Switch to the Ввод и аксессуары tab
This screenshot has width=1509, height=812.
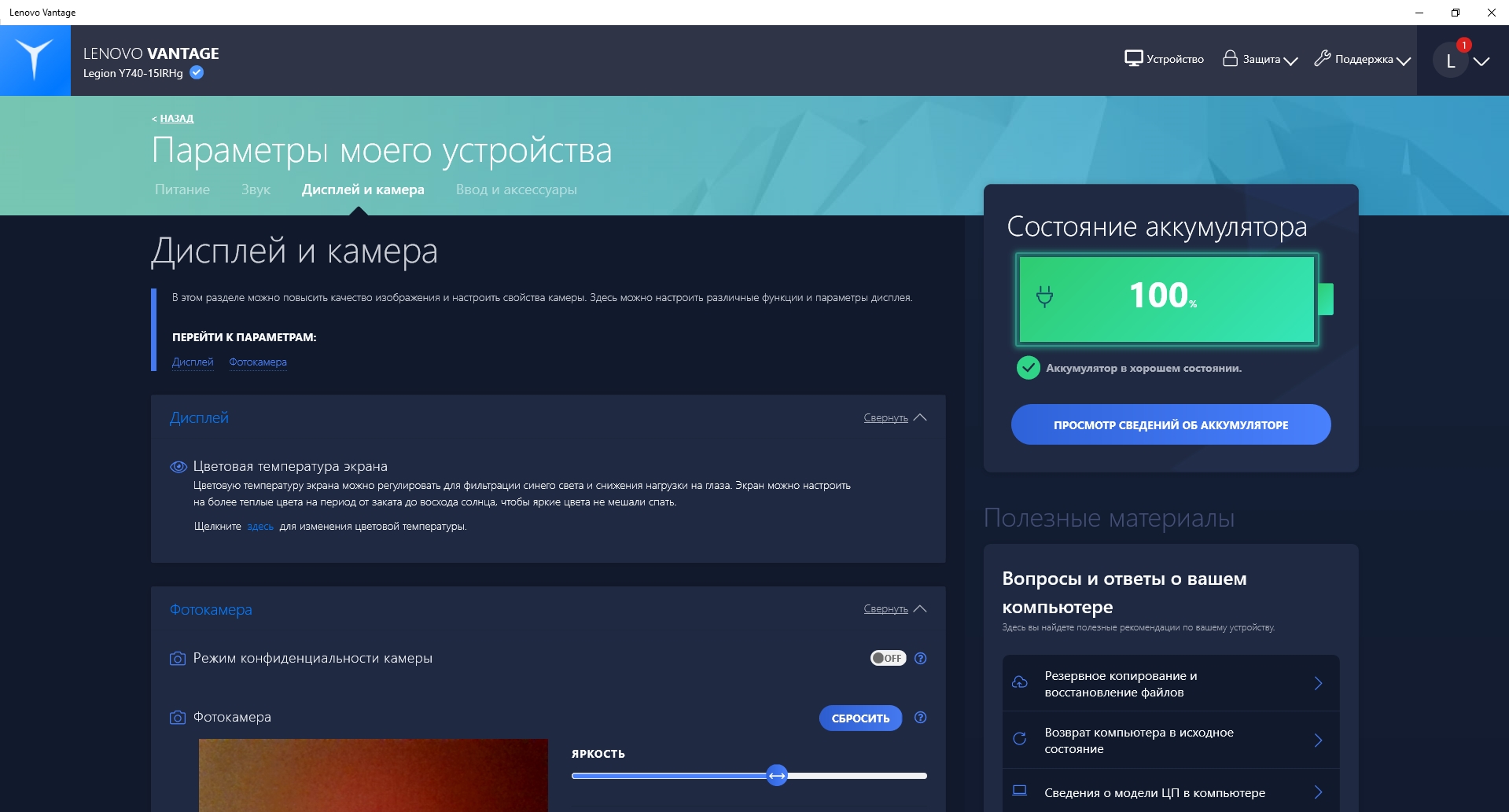pyautogui.click(x=517, y=189)
